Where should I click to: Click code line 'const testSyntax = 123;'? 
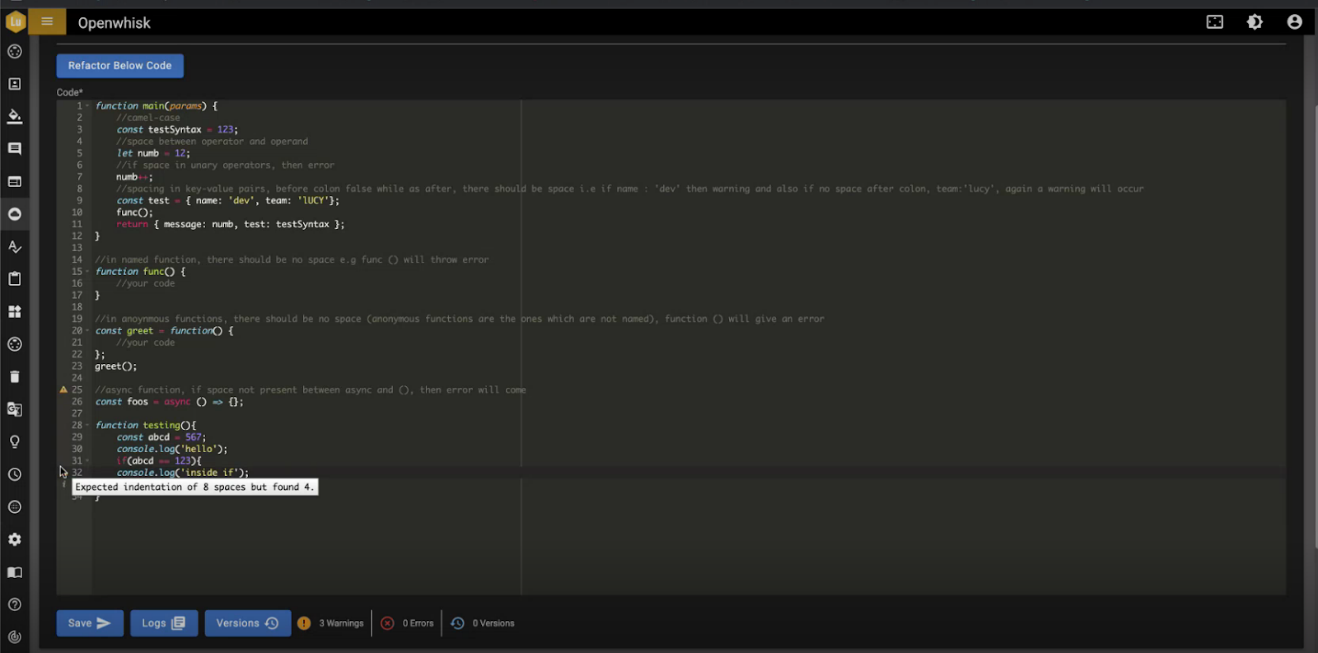tap(177, 130)
